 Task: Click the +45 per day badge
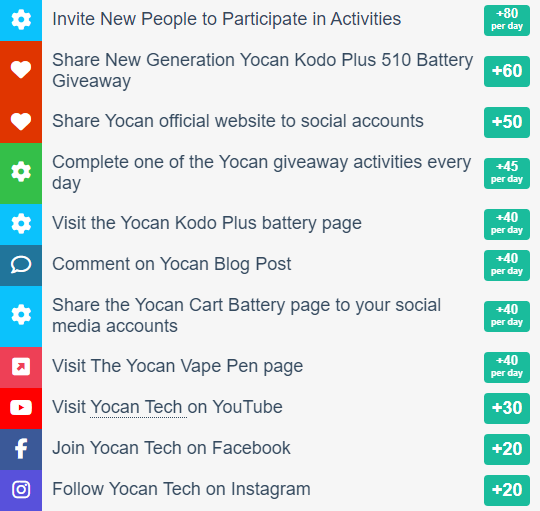click(507, 173)
